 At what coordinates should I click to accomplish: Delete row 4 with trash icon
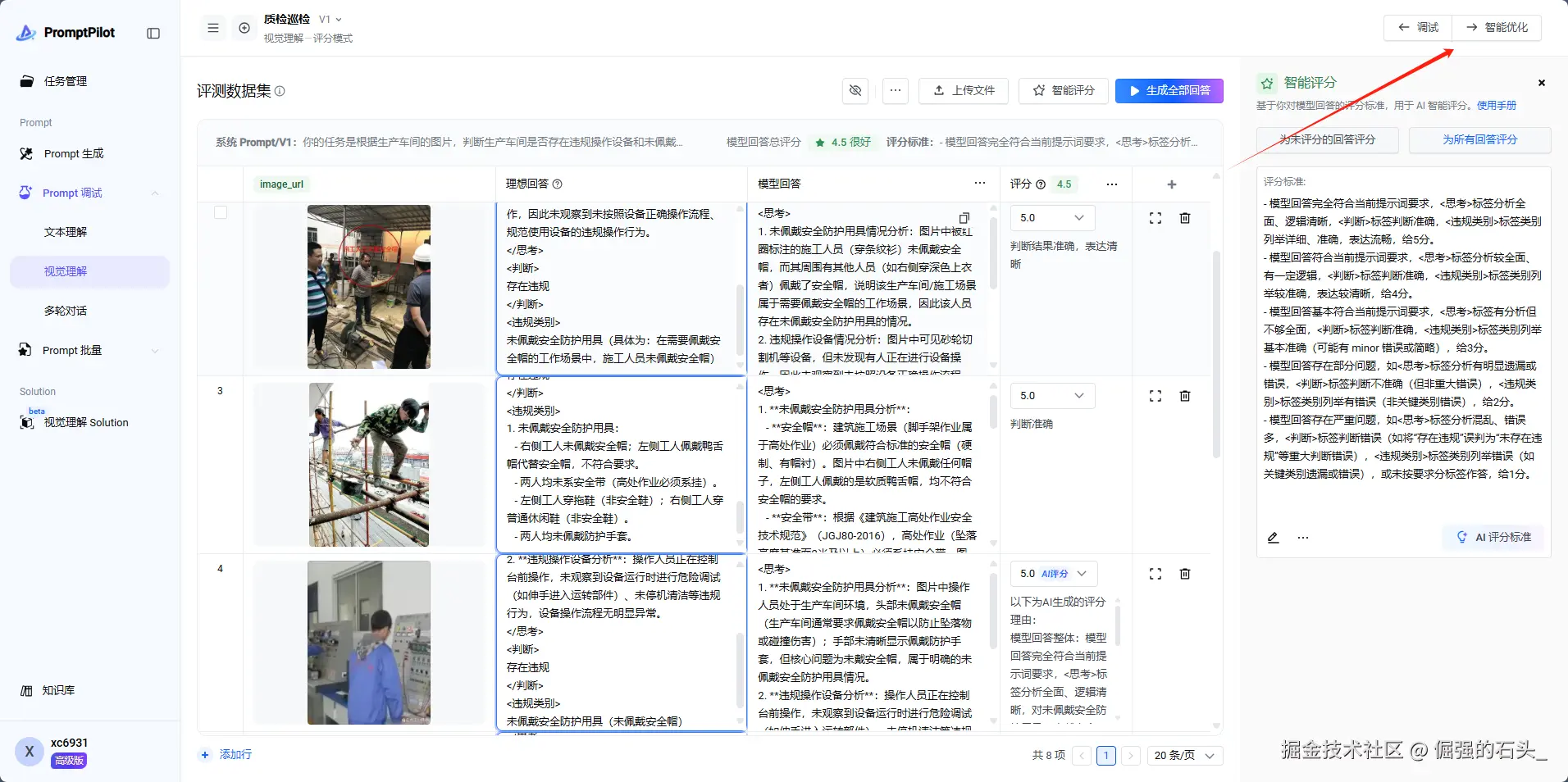coord(1185,574)
